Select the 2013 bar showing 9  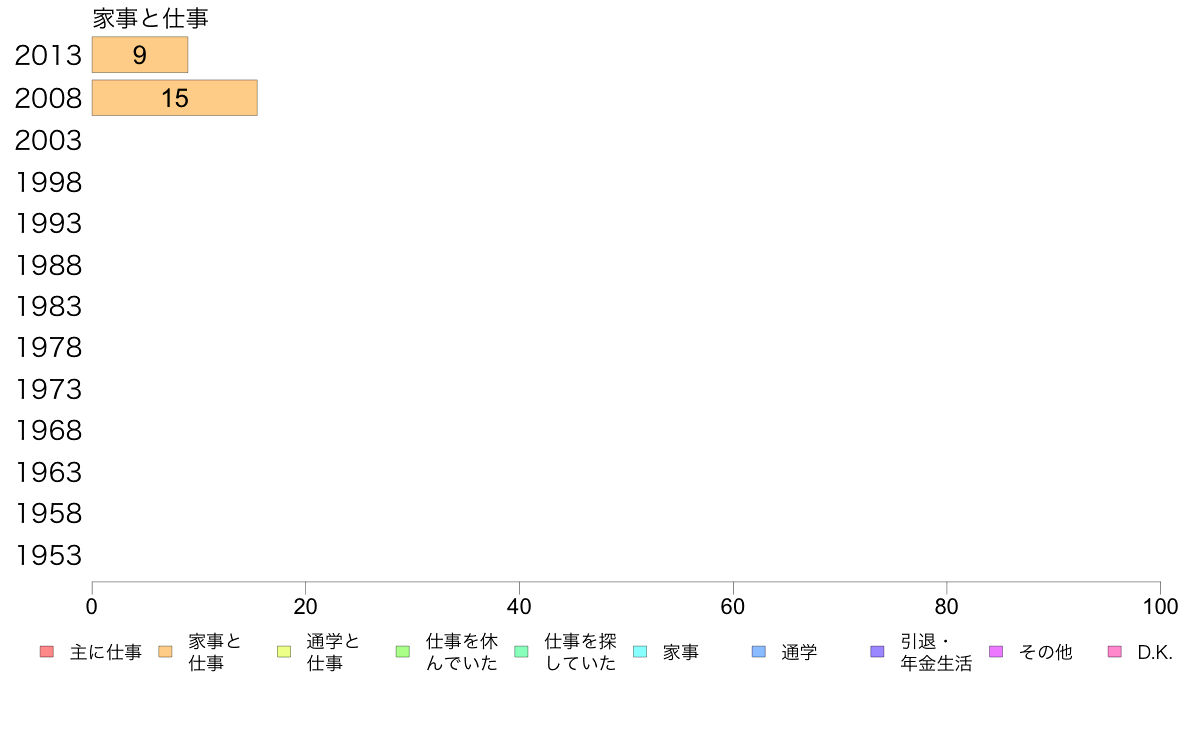point(140,55)
